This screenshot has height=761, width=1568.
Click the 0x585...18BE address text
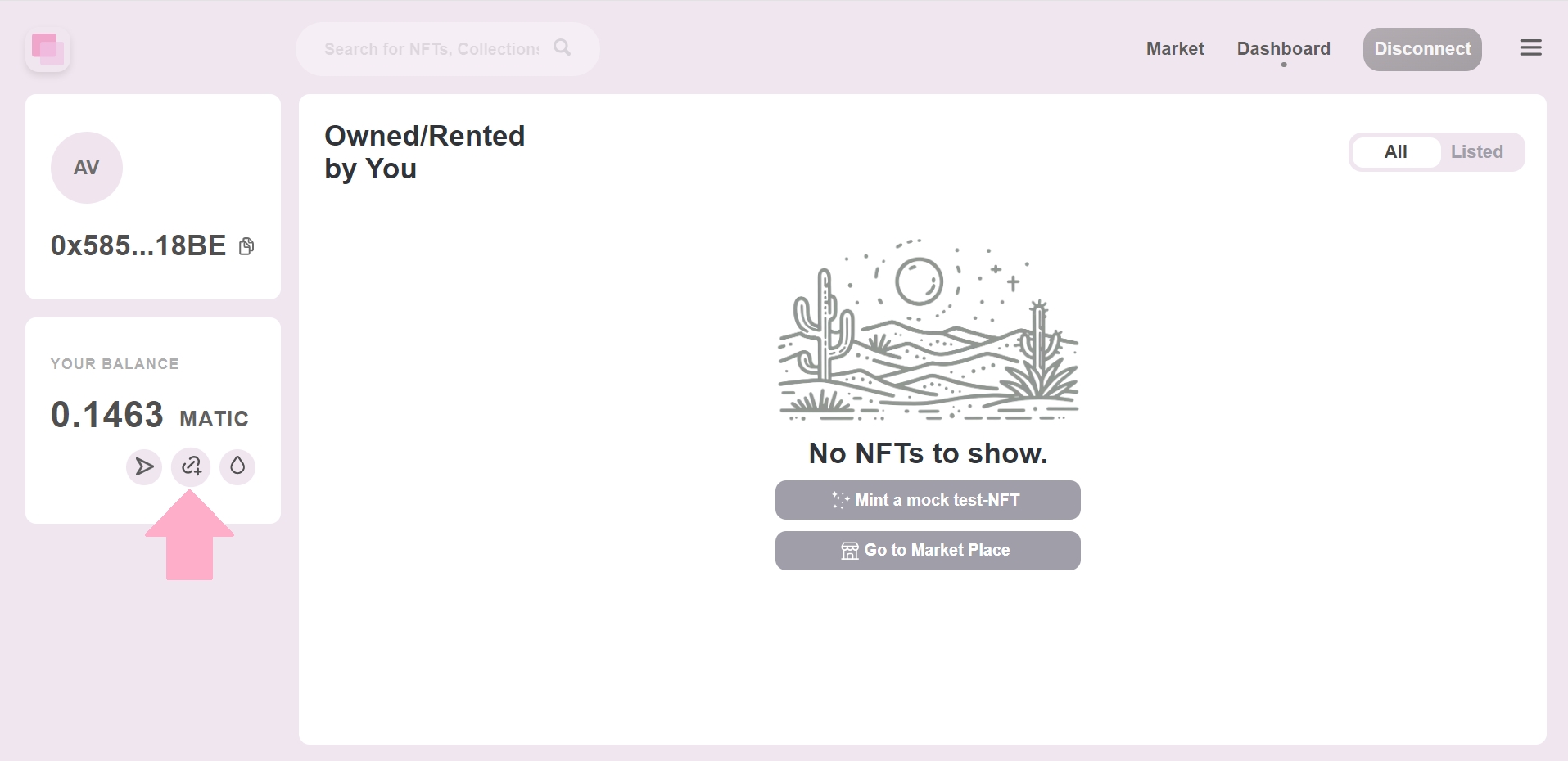point(138,246)
